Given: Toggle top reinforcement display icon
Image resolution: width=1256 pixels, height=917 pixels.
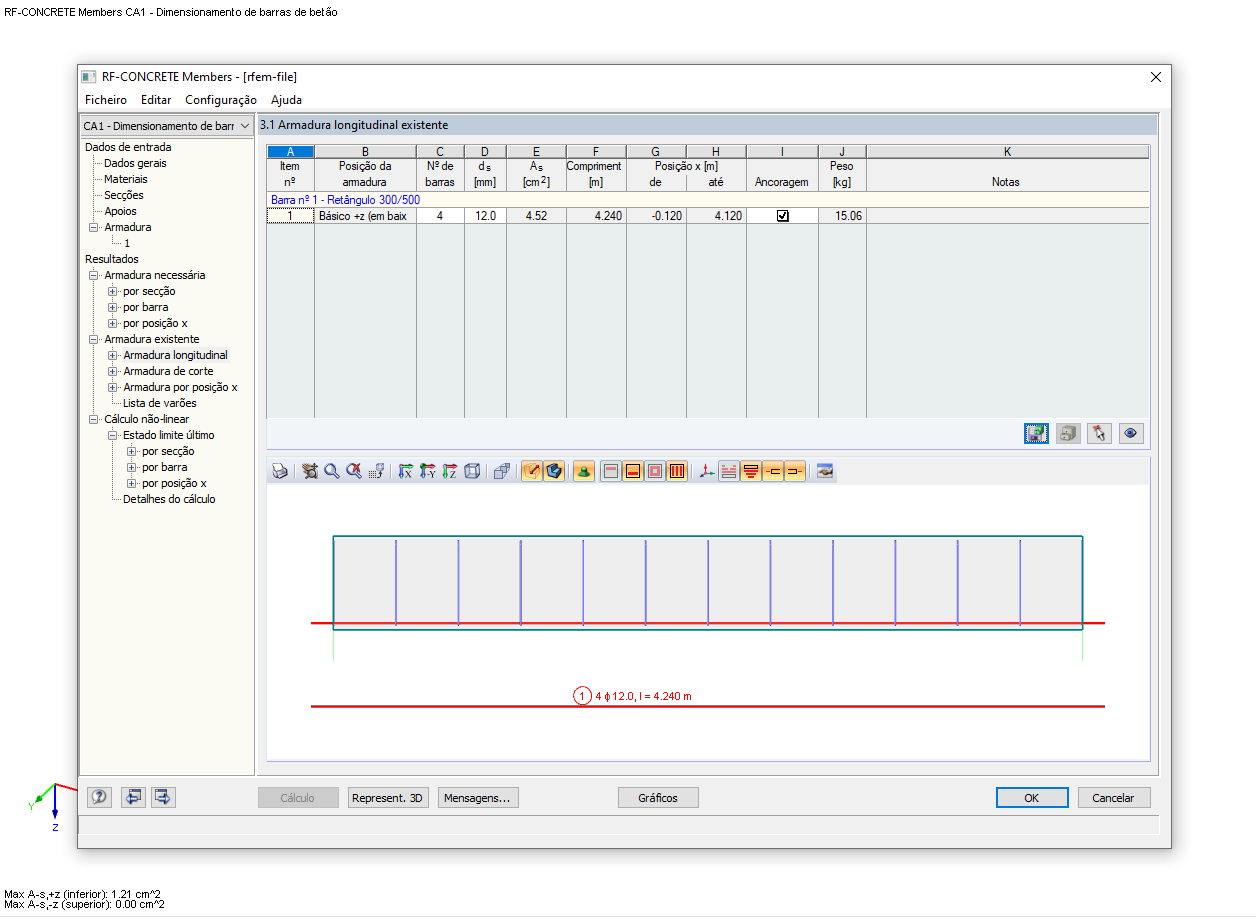Looking at the screenshot, I should pyautogui.click(x=611, y=471).
